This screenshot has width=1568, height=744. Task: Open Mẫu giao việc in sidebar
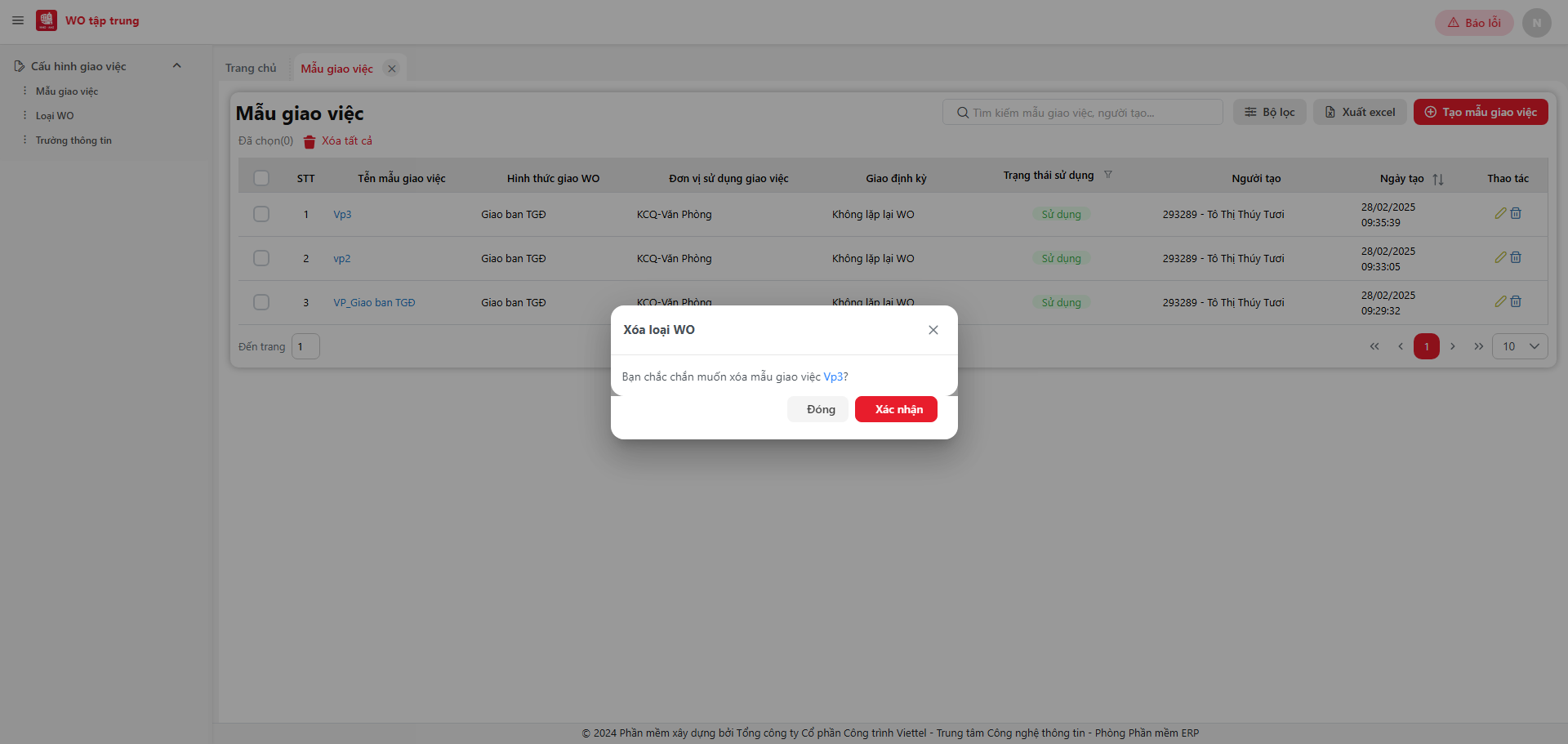(67, 91)
